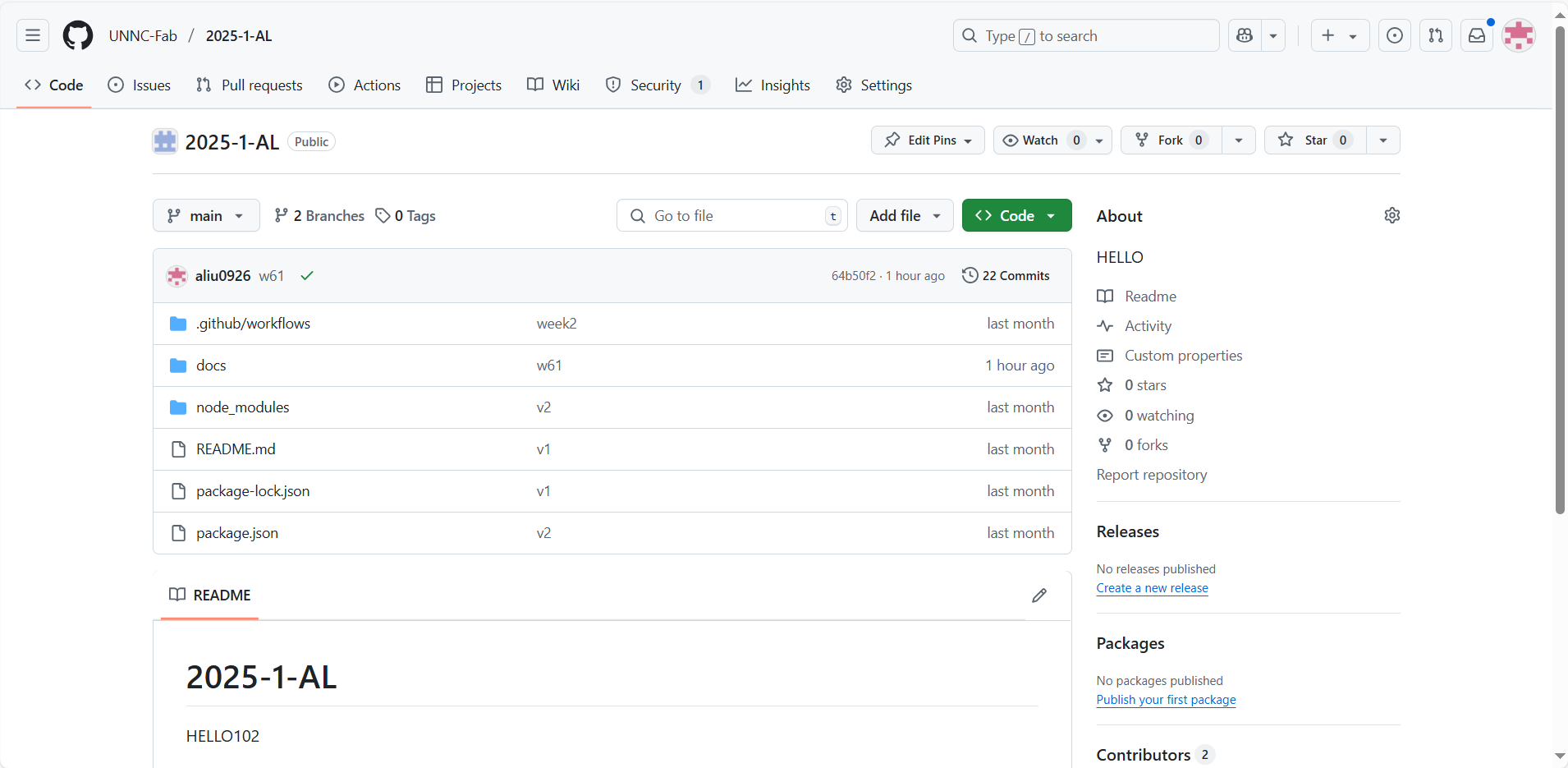The image size is (1568, 768).
Task: Open the green Code dropdown
Action: point(1016,215)
